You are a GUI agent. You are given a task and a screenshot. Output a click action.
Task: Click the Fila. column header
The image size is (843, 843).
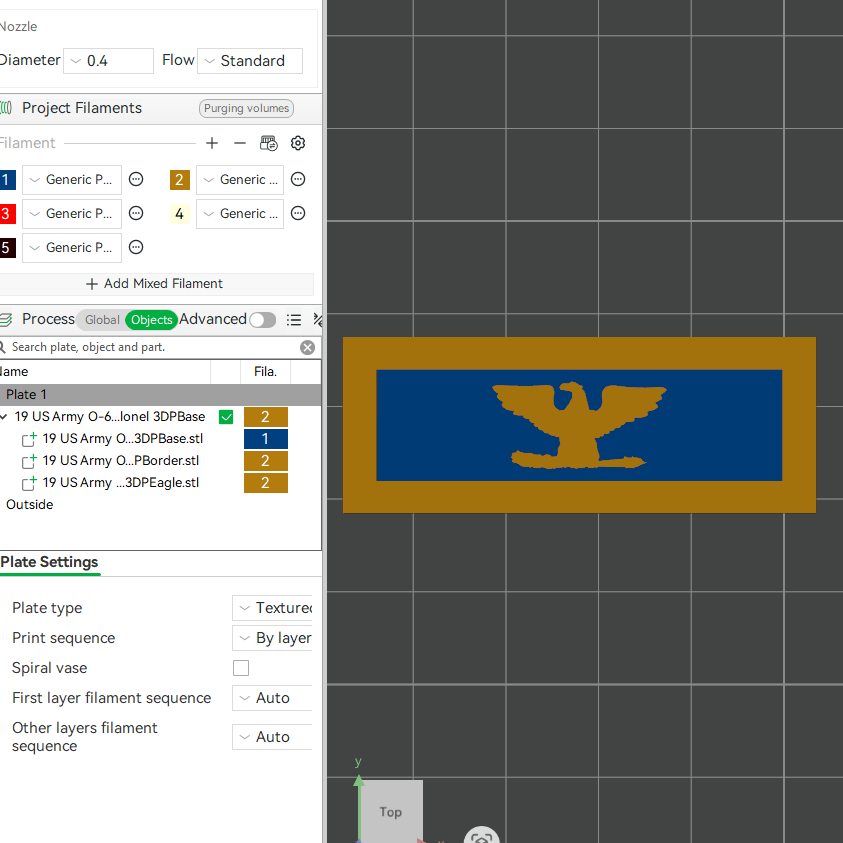click(266, 372)
